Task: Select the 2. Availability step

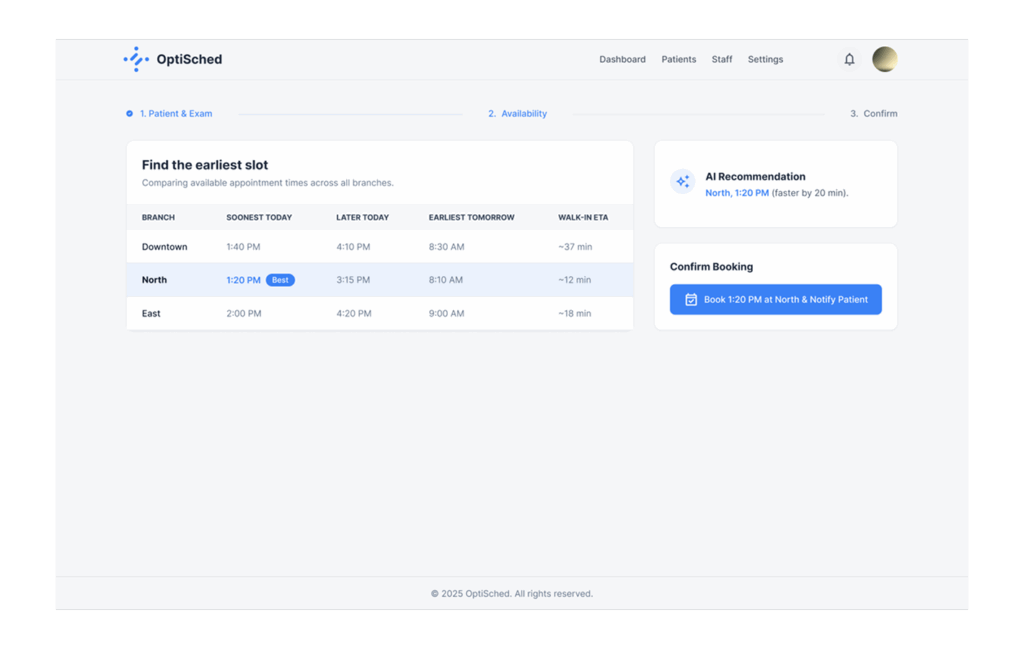Action: click(x=517, y=114)
